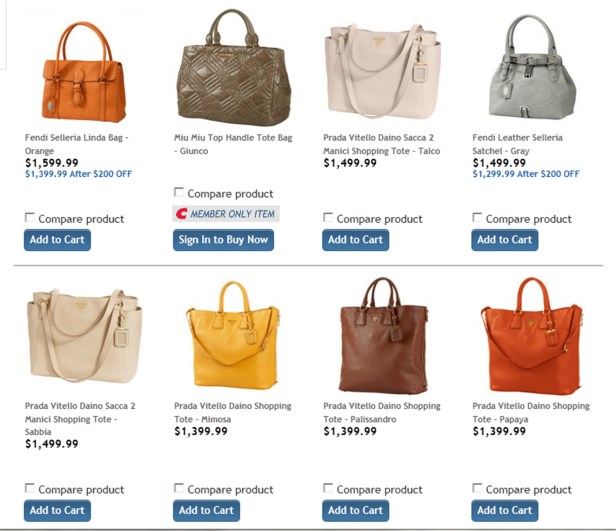Screen dimensions: 616x531
Task: Open Miu Miu Top Handle Tote title
Action: point(233,144)
